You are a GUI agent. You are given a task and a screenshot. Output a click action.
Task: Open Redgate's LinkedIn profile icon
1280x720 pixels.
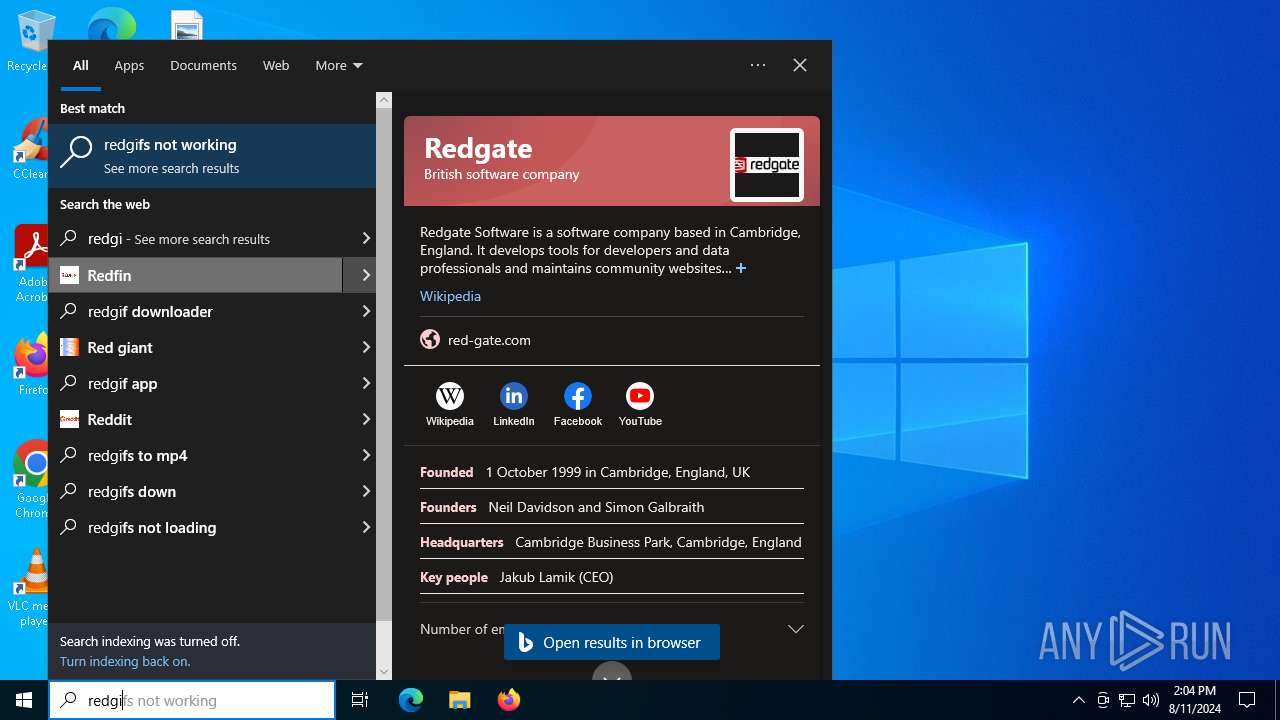click(x=513, y=397)
